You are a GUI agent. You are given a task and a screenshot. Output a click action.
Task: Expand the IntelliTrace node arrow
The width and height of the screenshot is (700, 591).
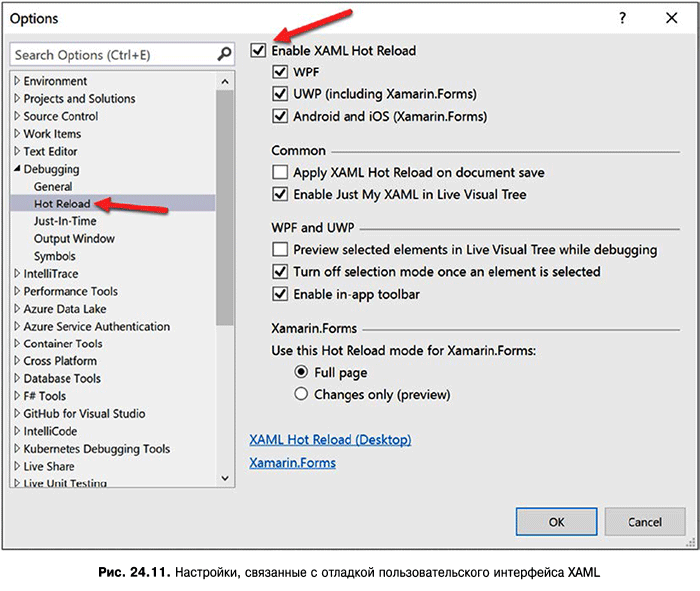(x=17, y=274)
